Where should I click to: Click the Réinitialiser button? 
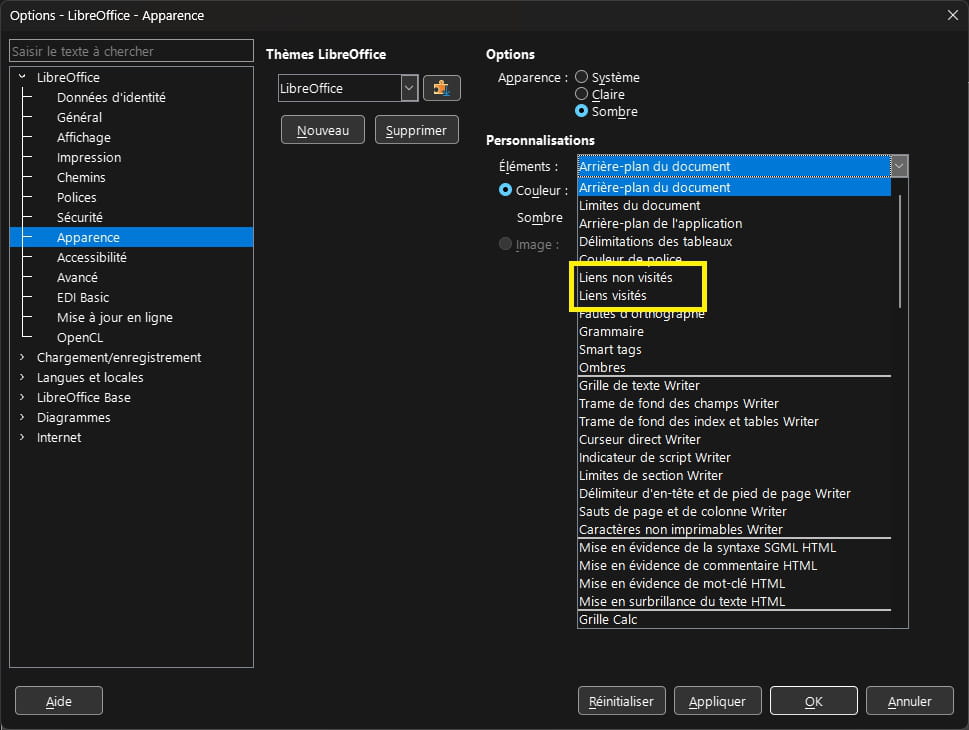622,701
